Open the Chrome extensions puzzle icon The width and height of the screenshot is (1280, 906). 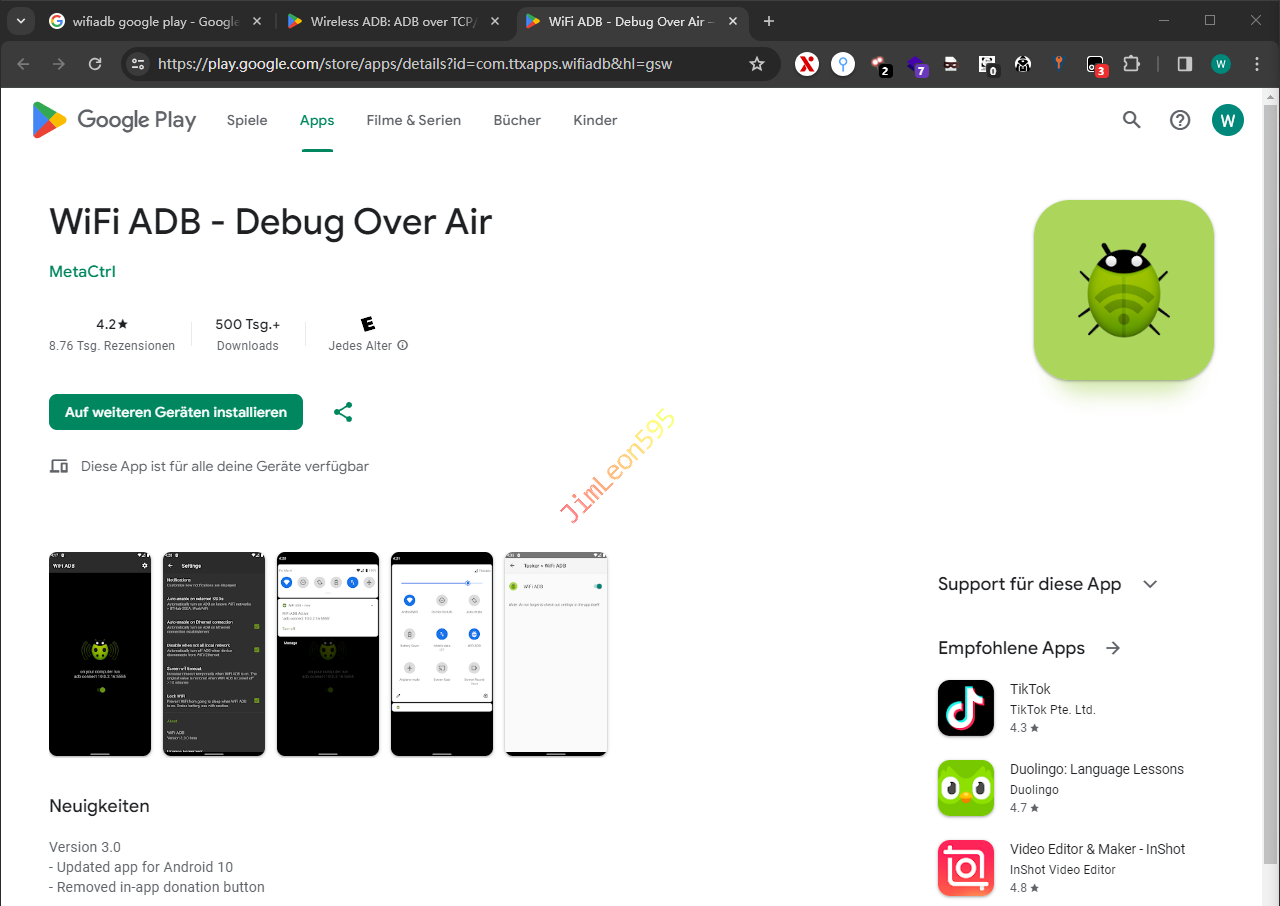(1131, 64)
